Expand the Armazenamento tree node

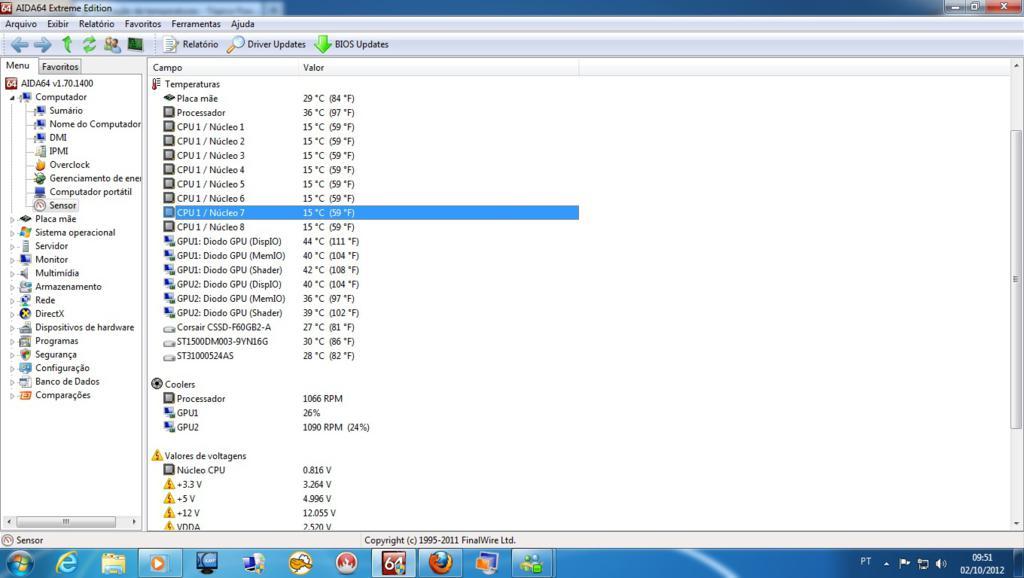click(12, 287)
